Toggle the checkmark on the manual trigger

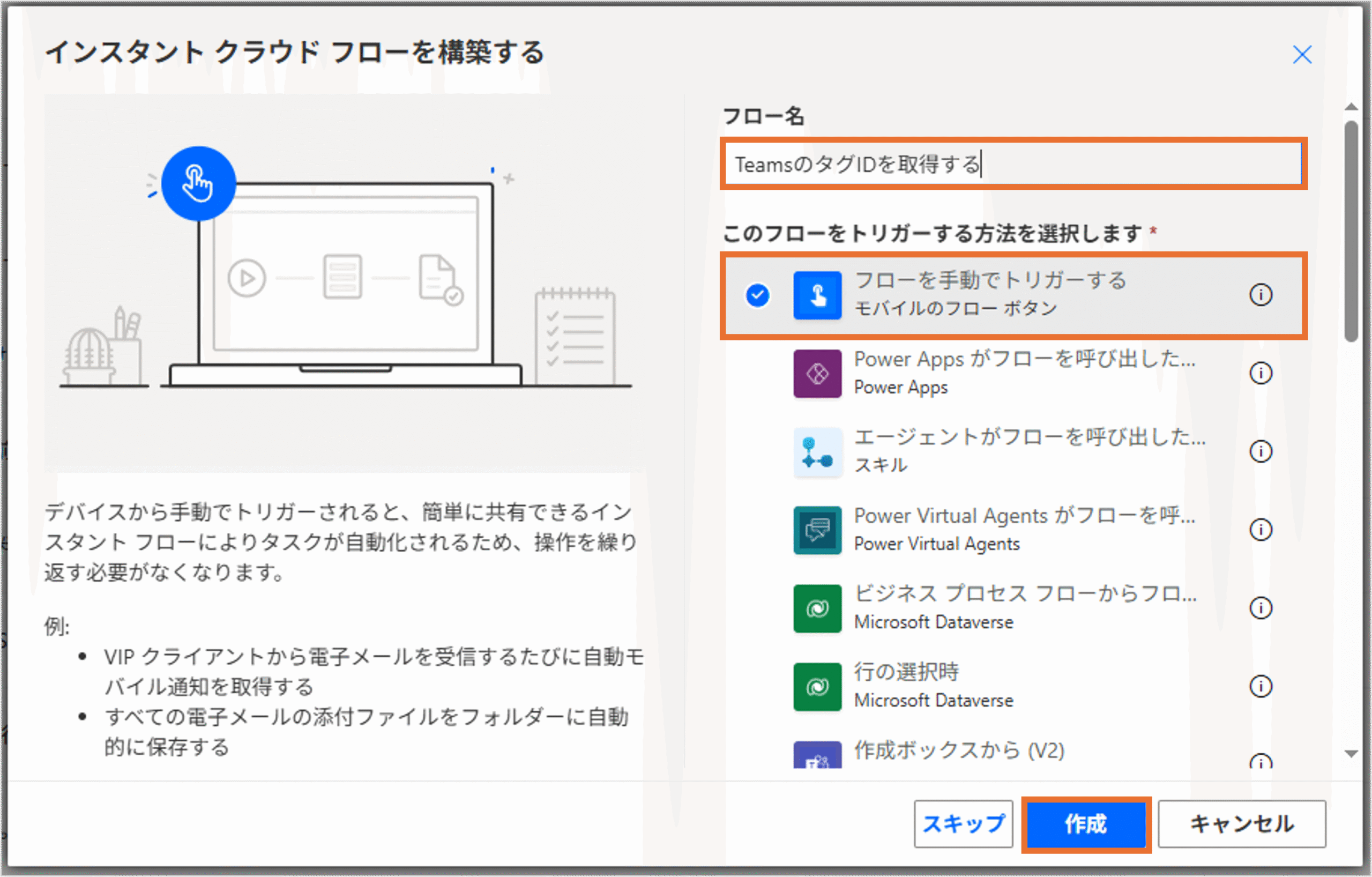(757, 295)
